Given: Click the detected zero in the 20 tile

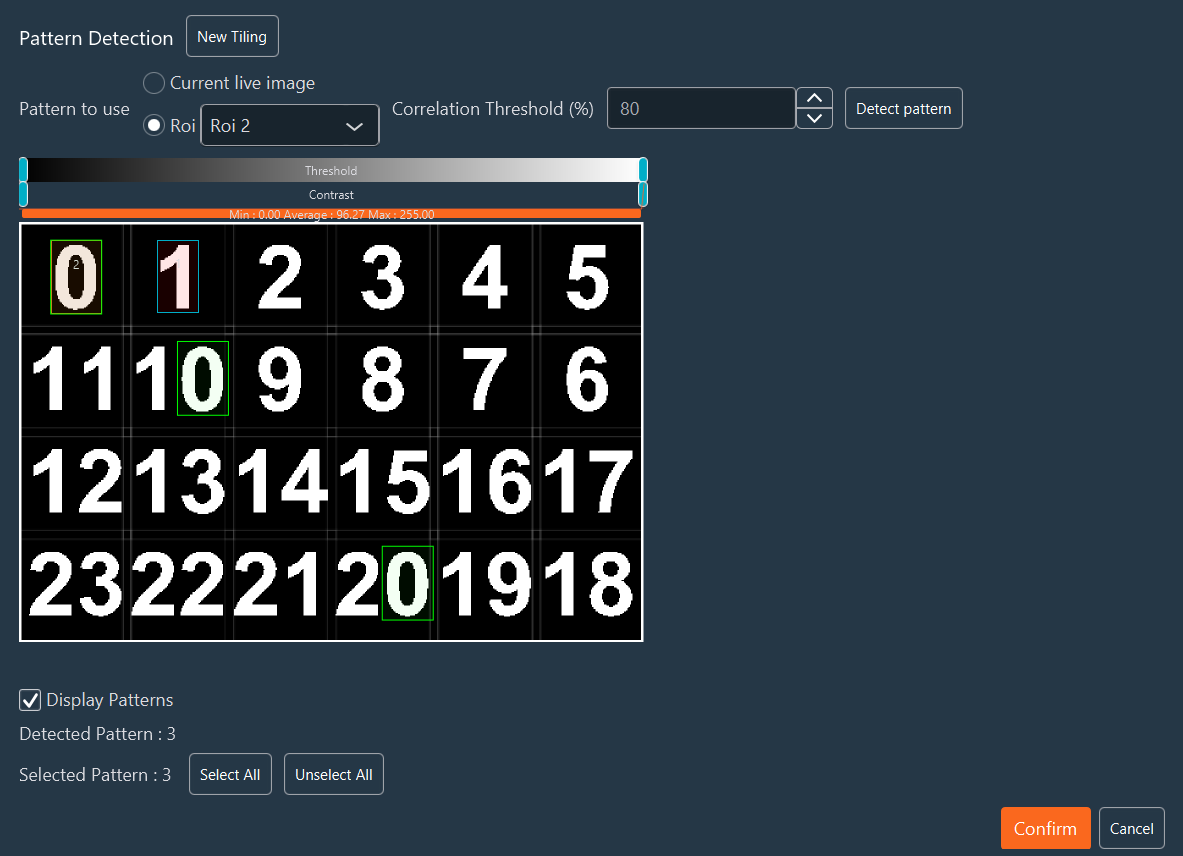Looking at the screenshot, I should [407, 583].
